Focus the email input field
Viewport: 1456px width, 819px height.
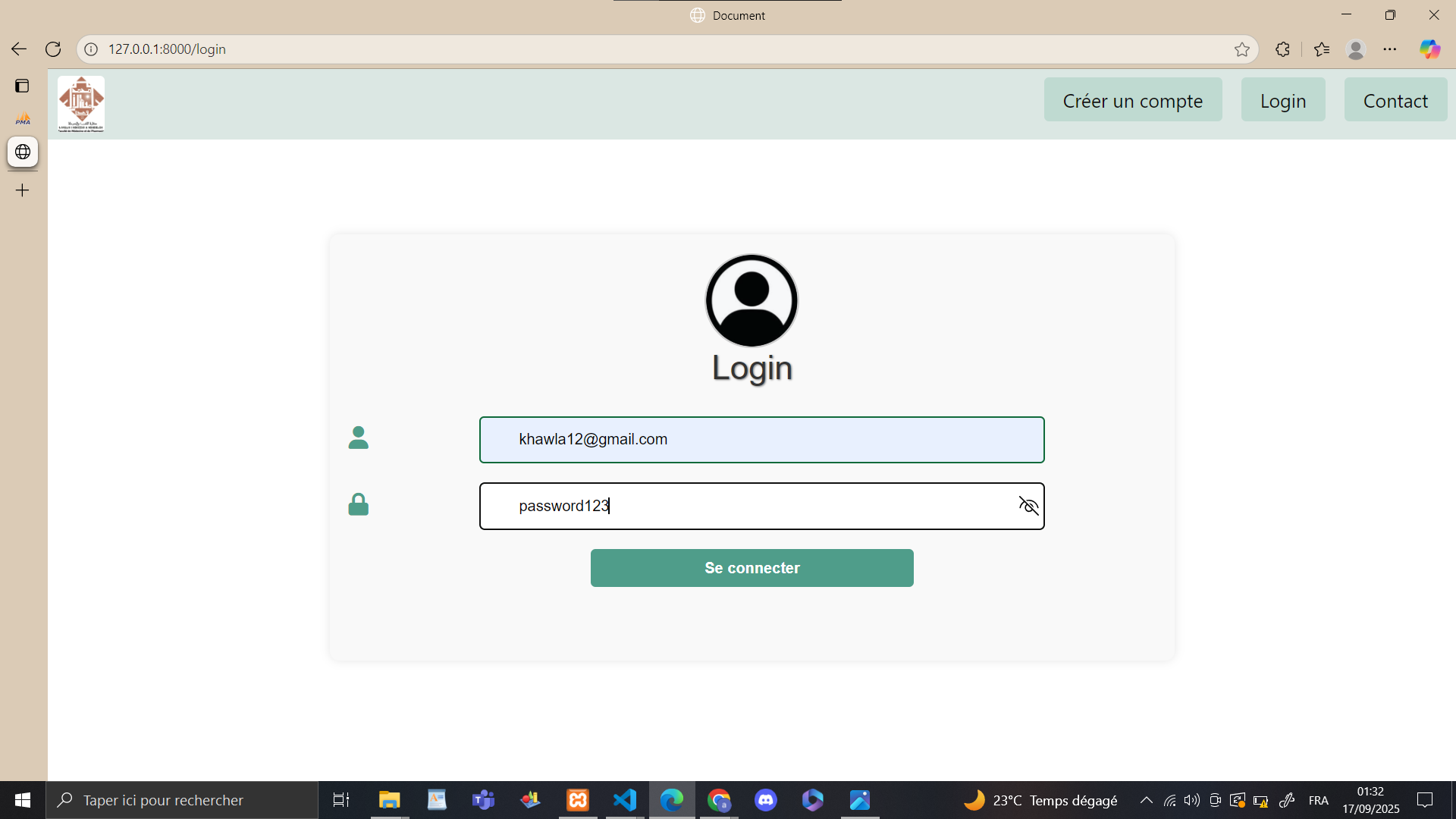click(x=761, y=440)
